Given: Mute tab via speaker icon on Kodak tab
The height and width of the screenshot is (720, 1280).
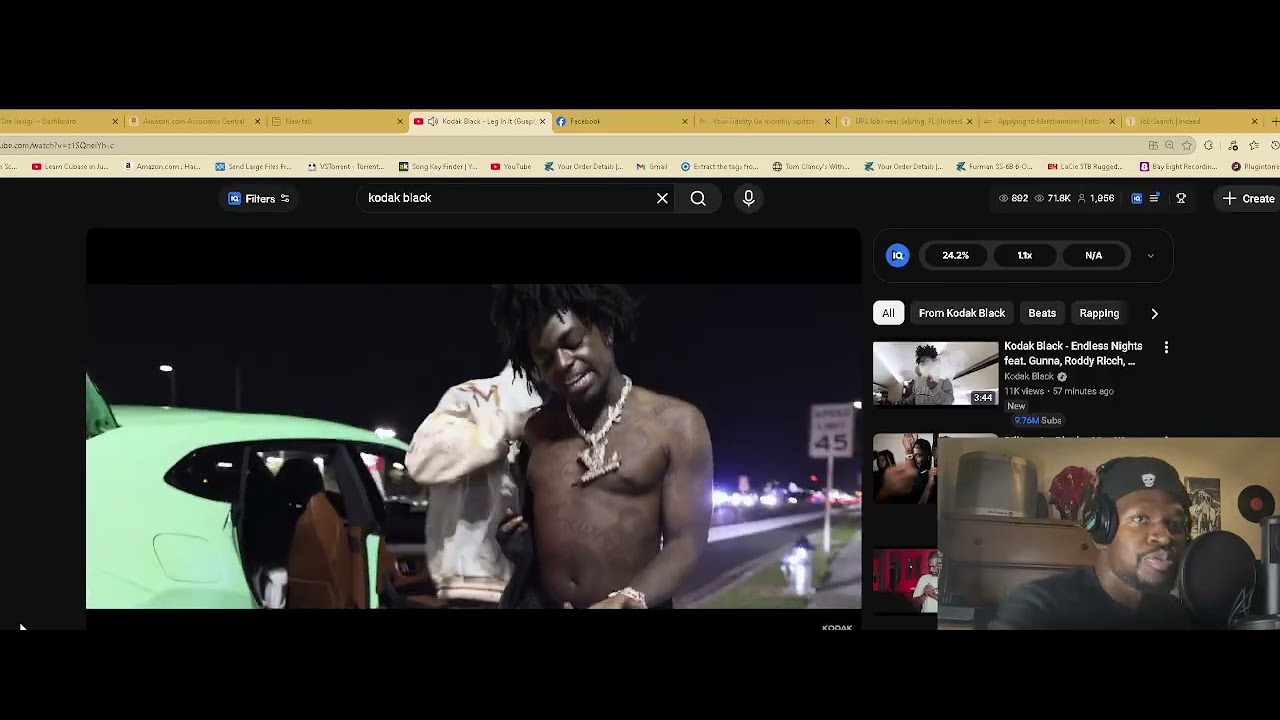Looking at the screenshot, I should [433, 121].
